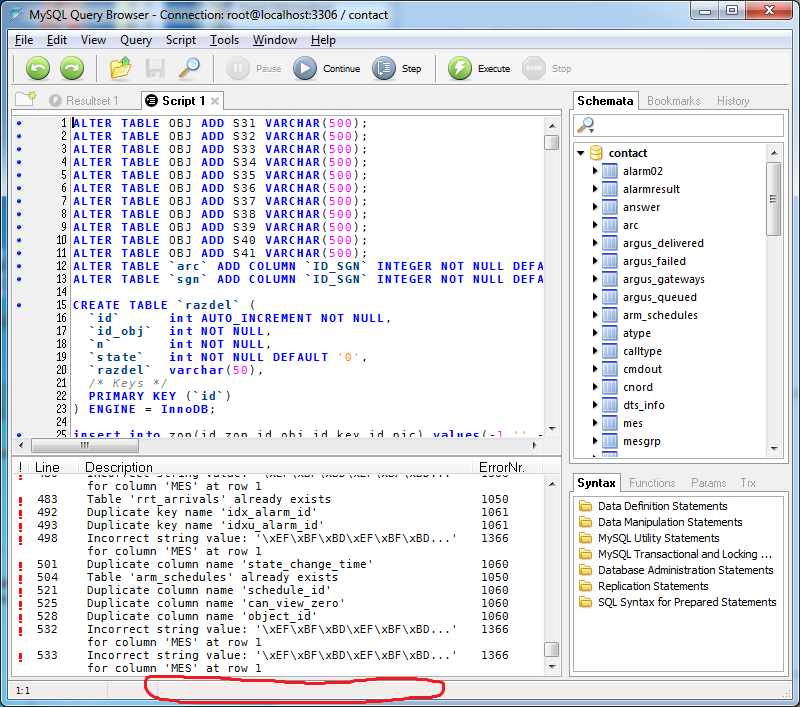The image size is (801, 707).
Task: Click the error list scrollbar thumb
Action: [x=551, y=649]
